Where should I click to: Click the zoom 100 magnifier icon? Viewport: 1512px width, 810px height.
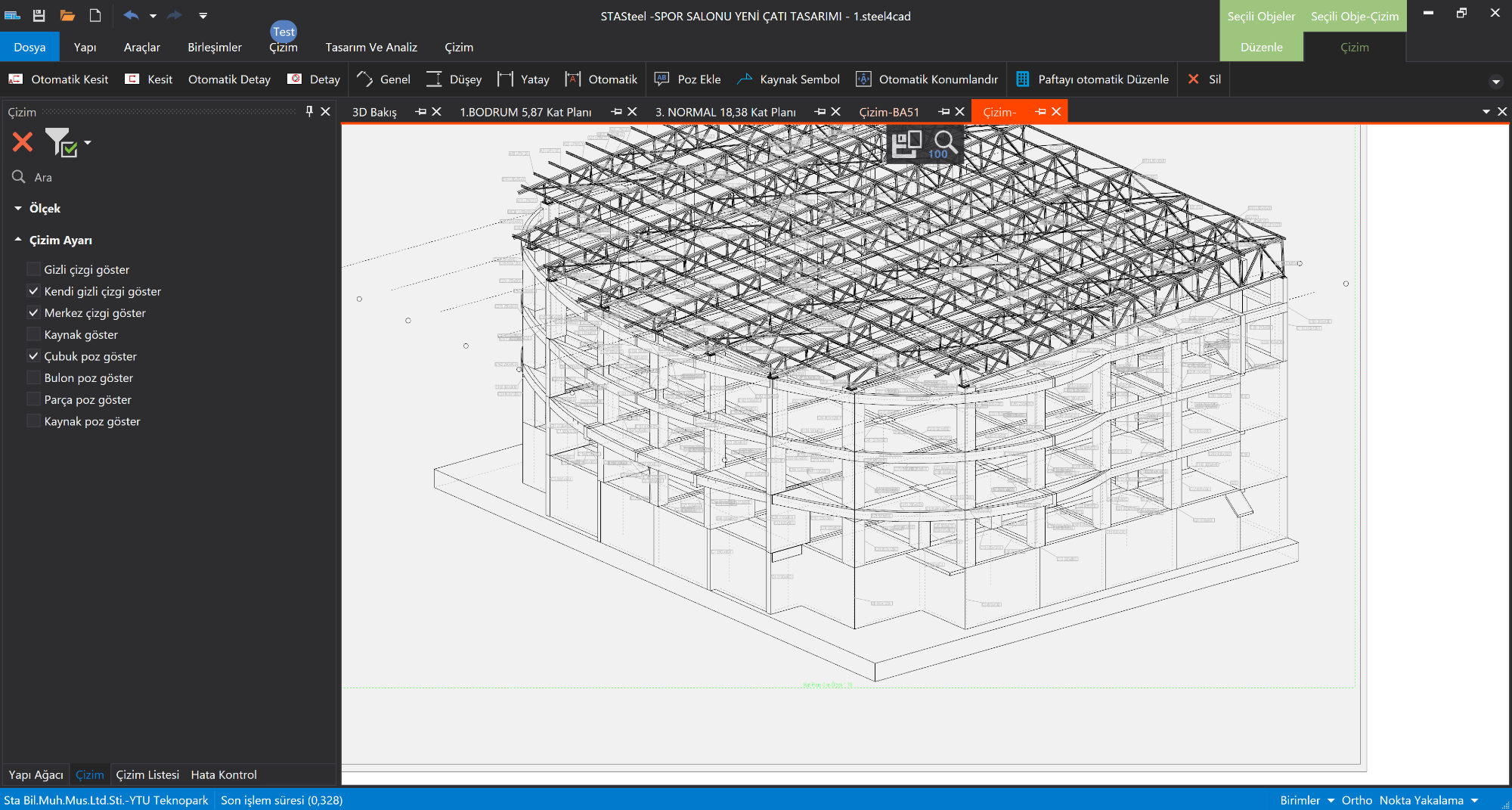point(943,143)
